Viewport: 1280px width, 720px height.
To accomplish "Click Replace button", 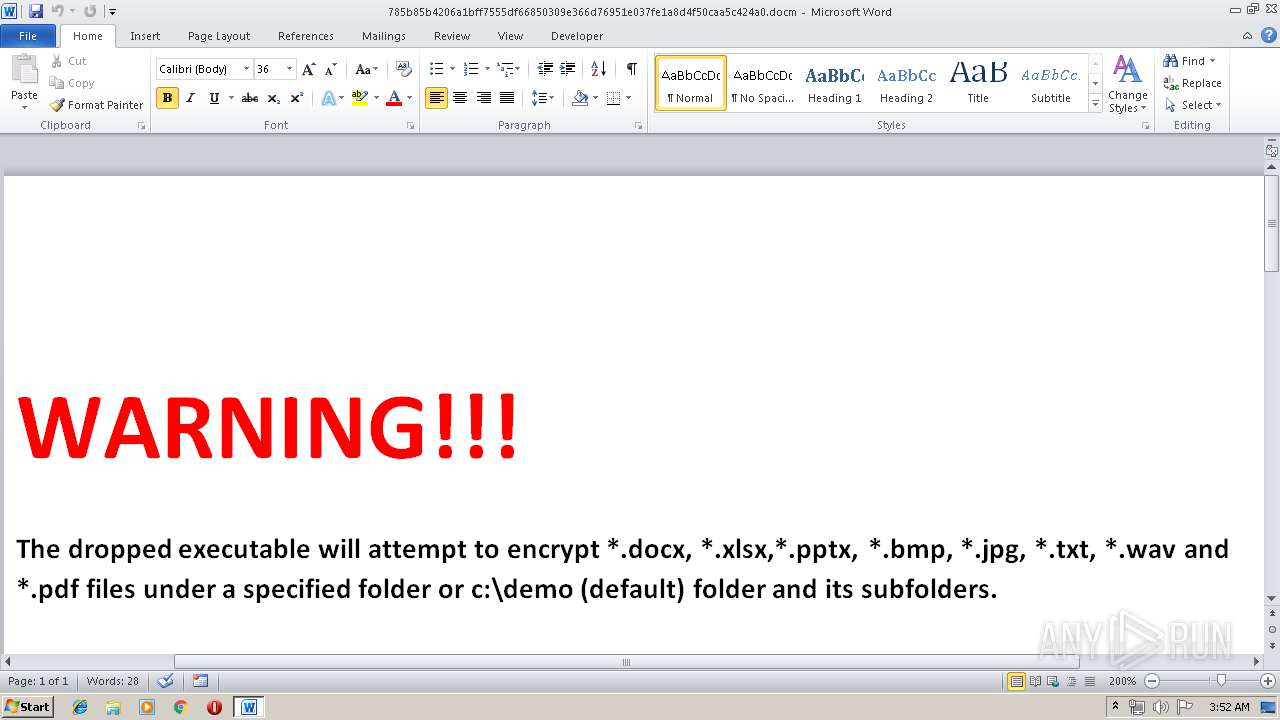I will 1192,83.
